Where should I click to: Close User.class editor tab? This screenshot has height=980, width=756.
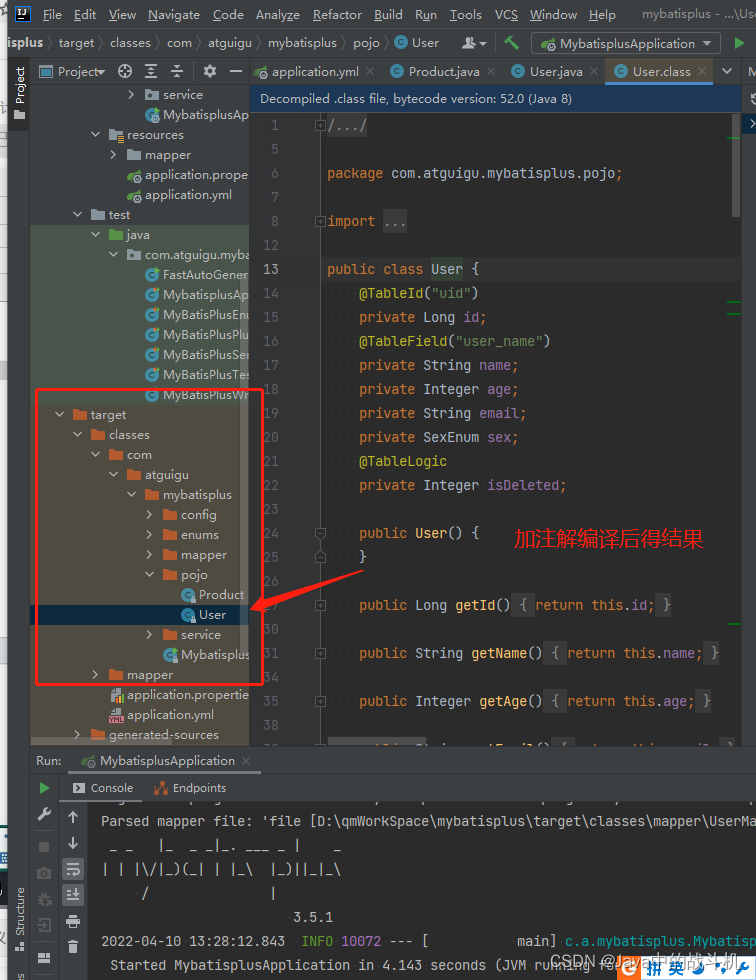click(702, 71)
